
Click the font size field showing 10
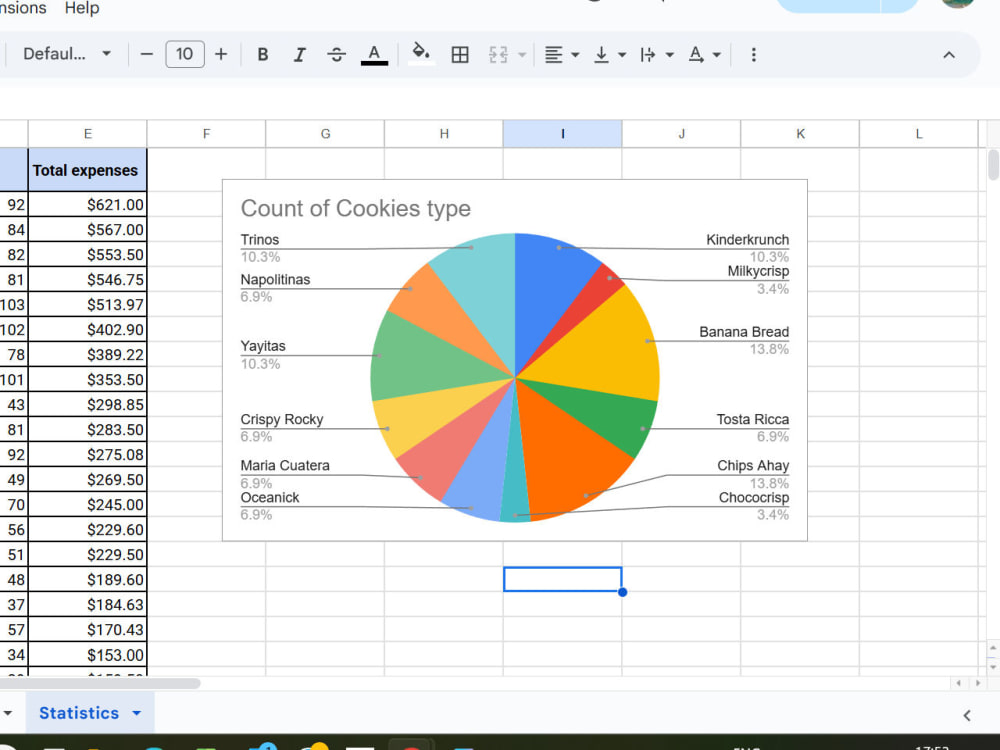click(x=185, y=54)
